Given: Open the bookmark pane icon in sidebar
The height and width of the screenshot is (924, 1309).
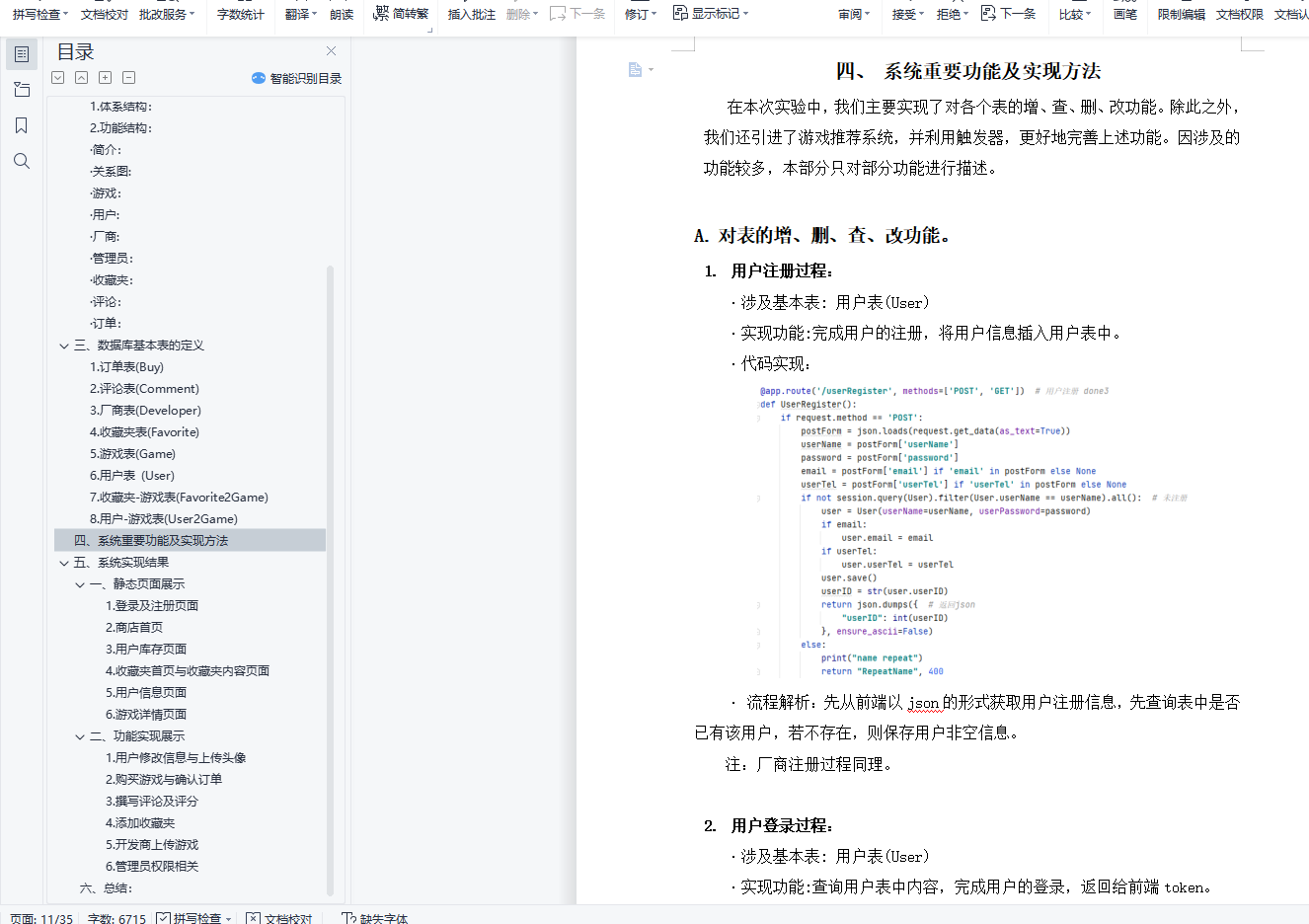Looking at the screenshot, I should (x=22, y=125).
